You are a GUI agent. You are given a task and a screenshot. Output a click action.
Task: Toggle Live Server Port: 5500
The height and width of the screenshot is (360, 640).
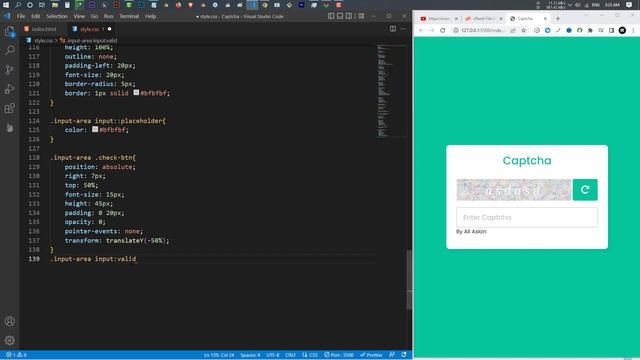(339, 355)
